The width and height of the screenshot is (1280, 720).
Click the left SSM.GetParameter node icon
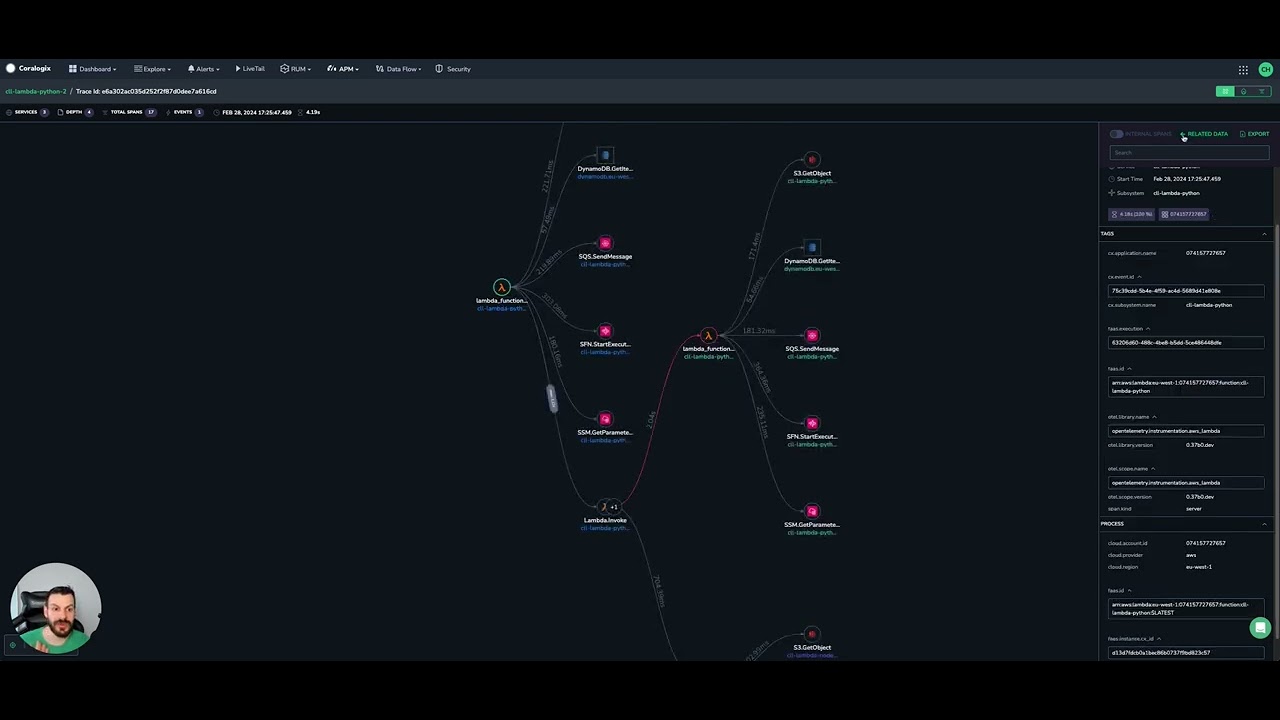(x=605, y=419)
